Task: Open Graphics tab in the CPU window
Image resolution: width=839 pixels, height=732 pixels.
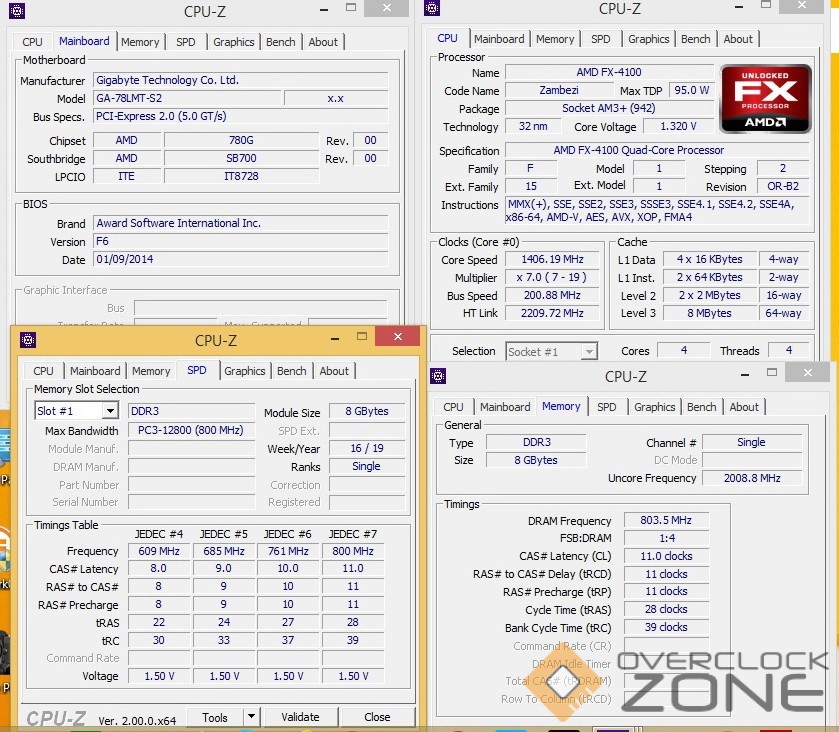Action: [649, 39]
